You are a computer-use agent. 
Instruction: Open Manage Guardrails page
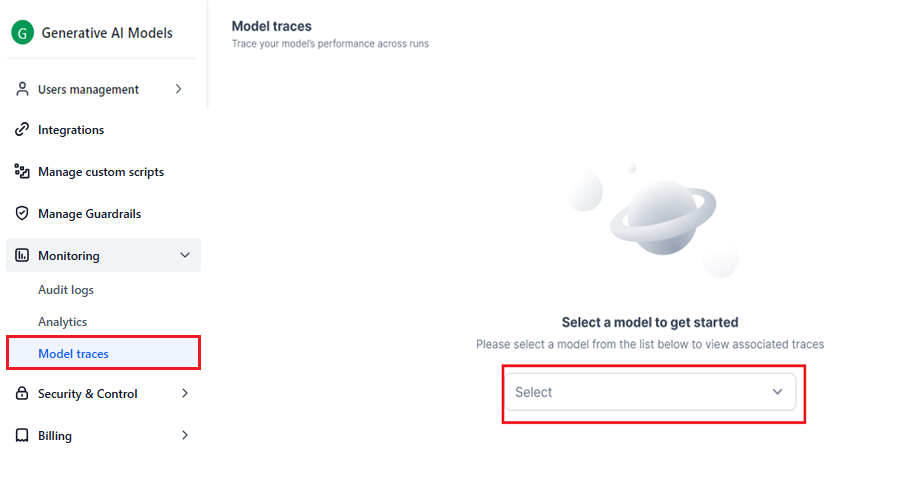pos(89,214)
